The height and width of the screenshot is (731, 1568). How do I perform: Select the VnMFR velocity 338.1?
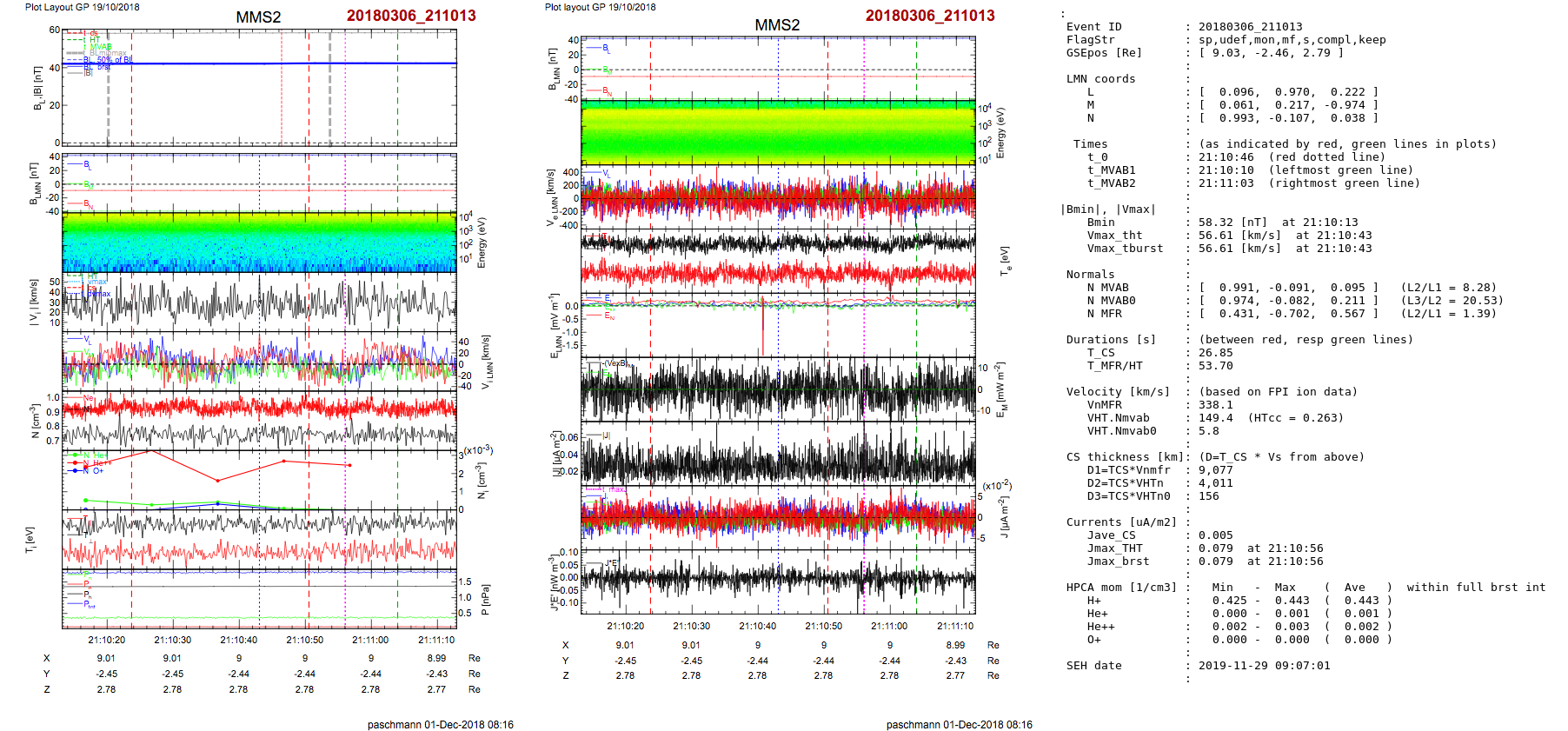(1215, 405)
